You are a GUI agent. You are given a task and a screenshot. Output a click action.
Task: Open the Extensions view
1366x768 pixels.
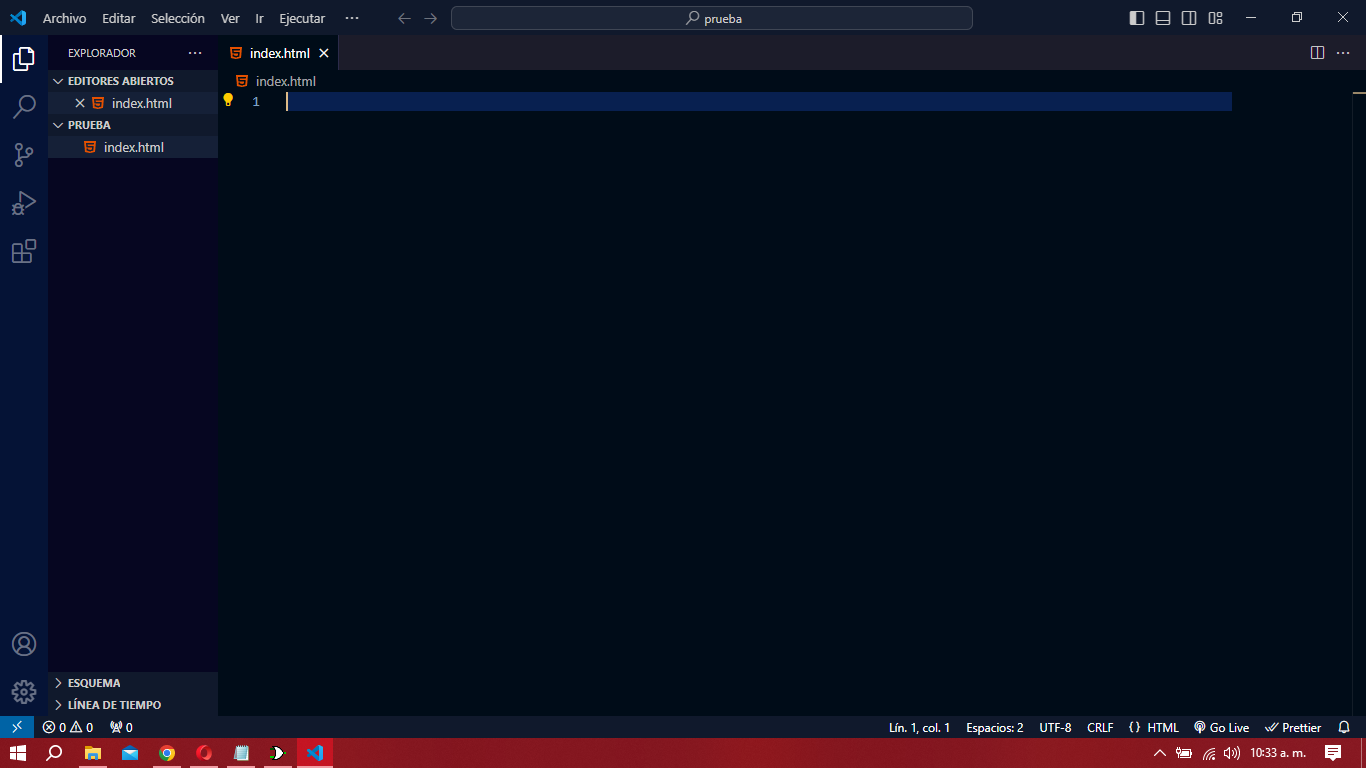[24, 251]
